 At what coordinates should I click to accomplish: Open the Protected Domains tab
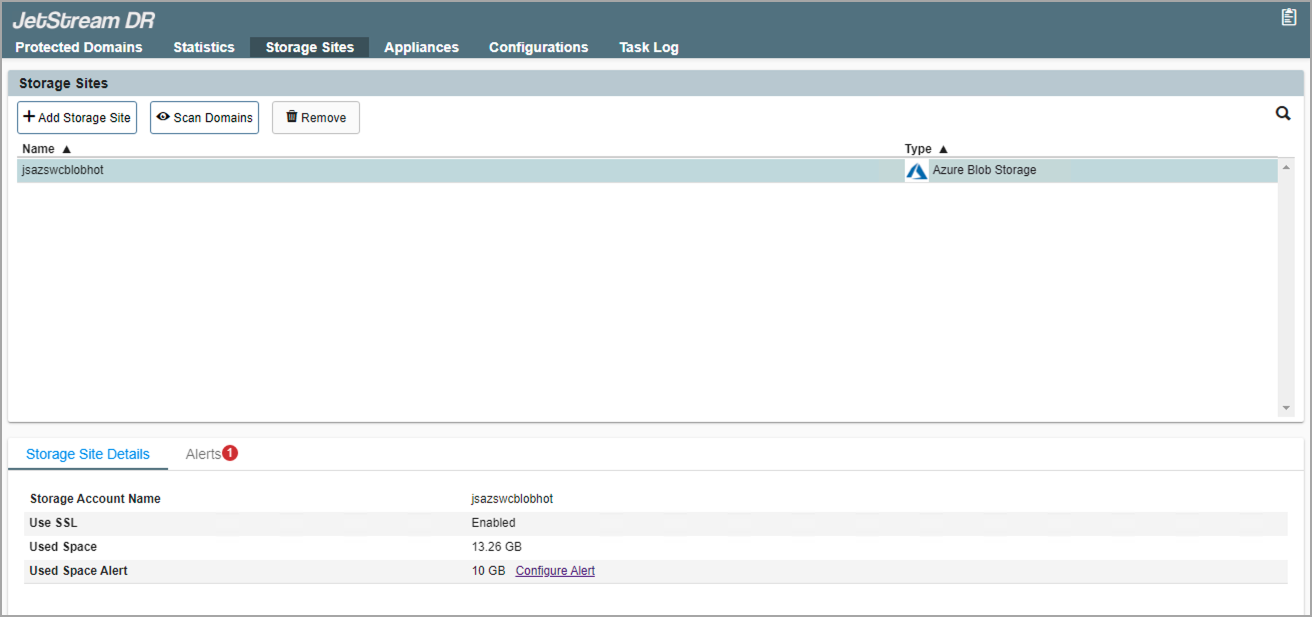click(79, 47)
